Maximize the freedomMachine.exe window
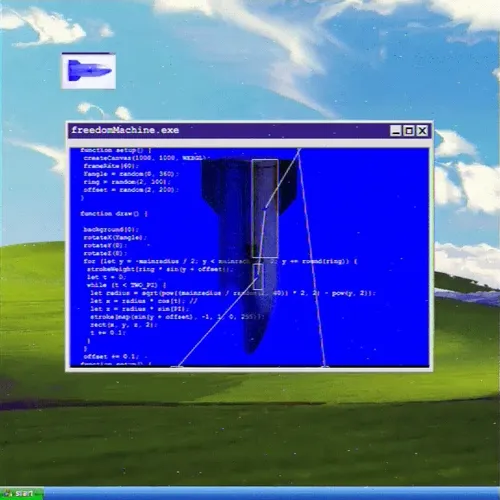 coord(409,131)
